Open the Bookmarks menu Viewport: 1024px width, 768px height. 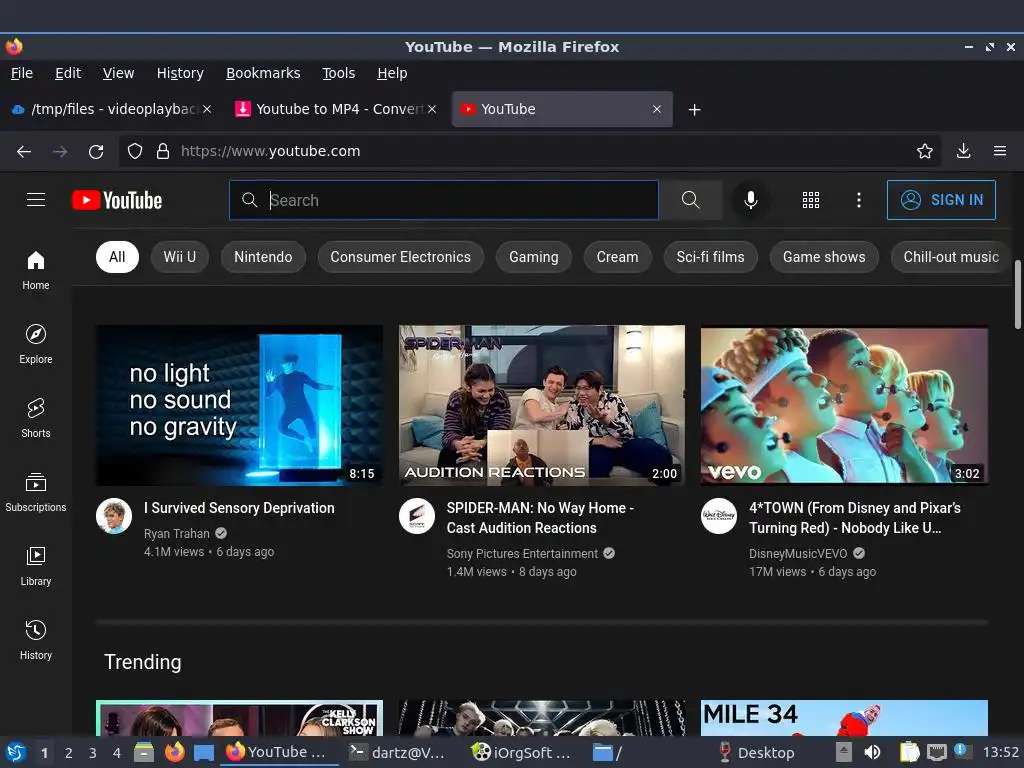pos(263,73)
